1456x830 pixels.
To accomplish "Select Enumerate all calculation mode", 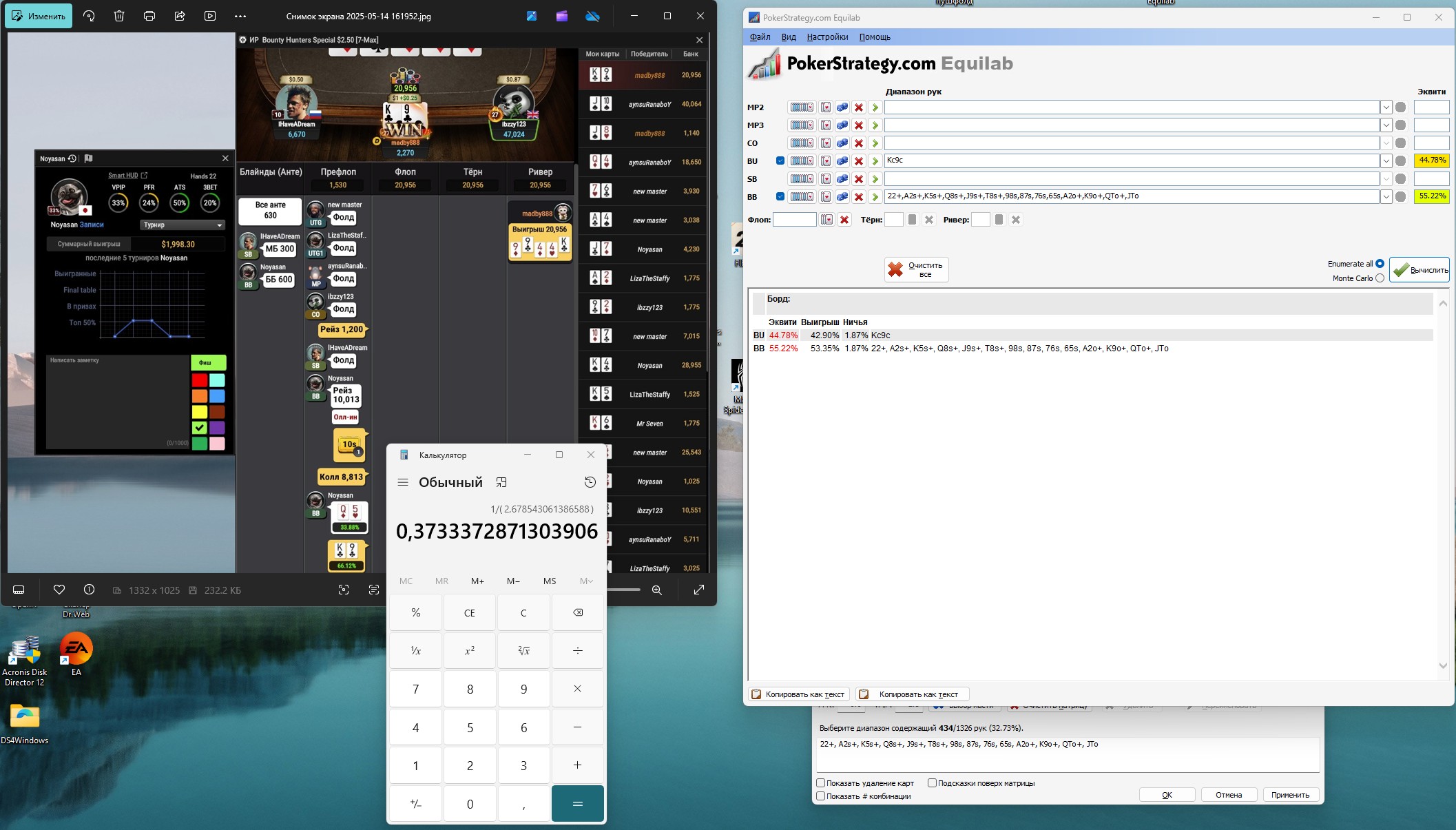I will [1380, 264].
